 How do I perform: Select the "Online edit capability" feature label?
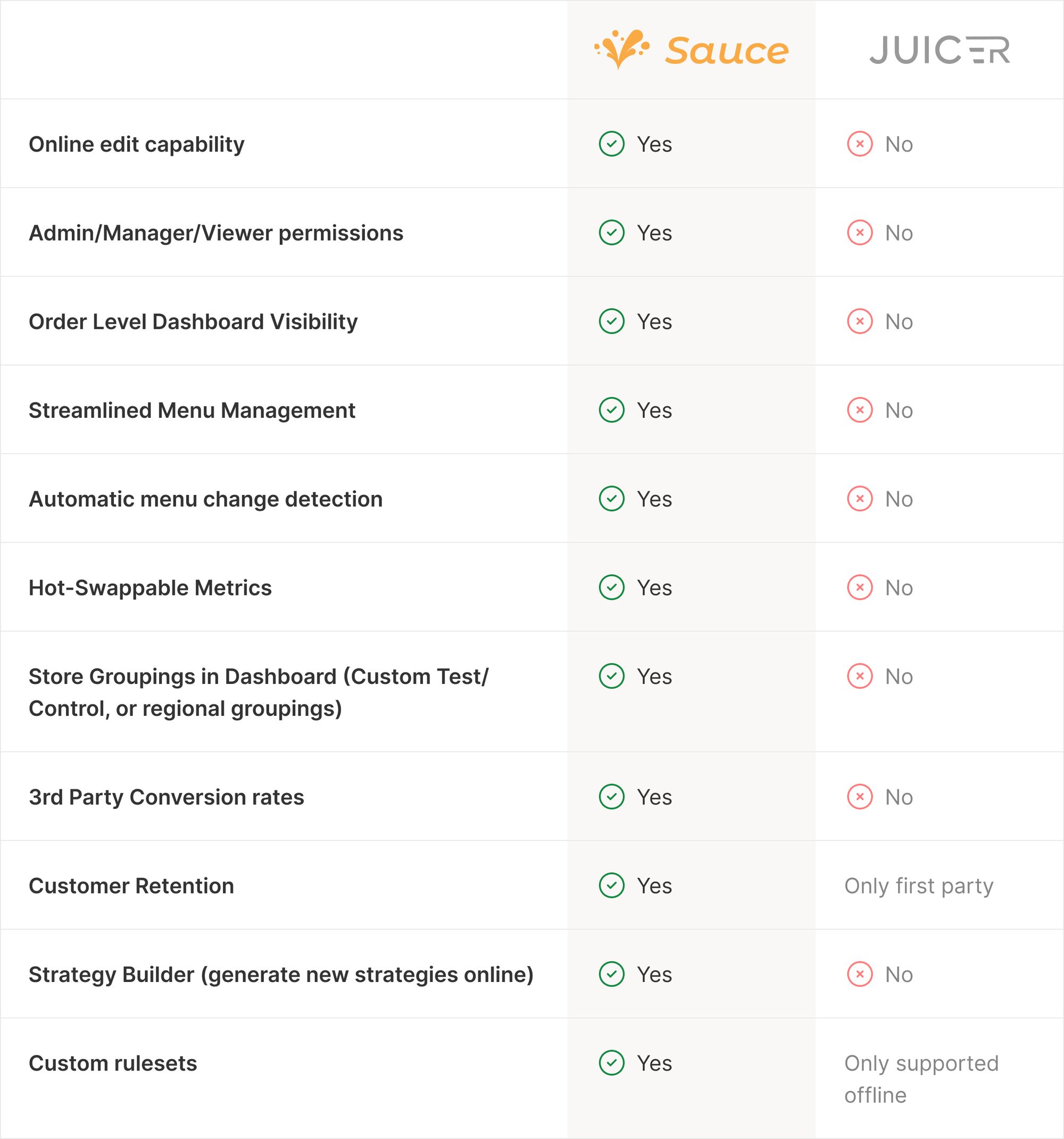tap(136, 144)
